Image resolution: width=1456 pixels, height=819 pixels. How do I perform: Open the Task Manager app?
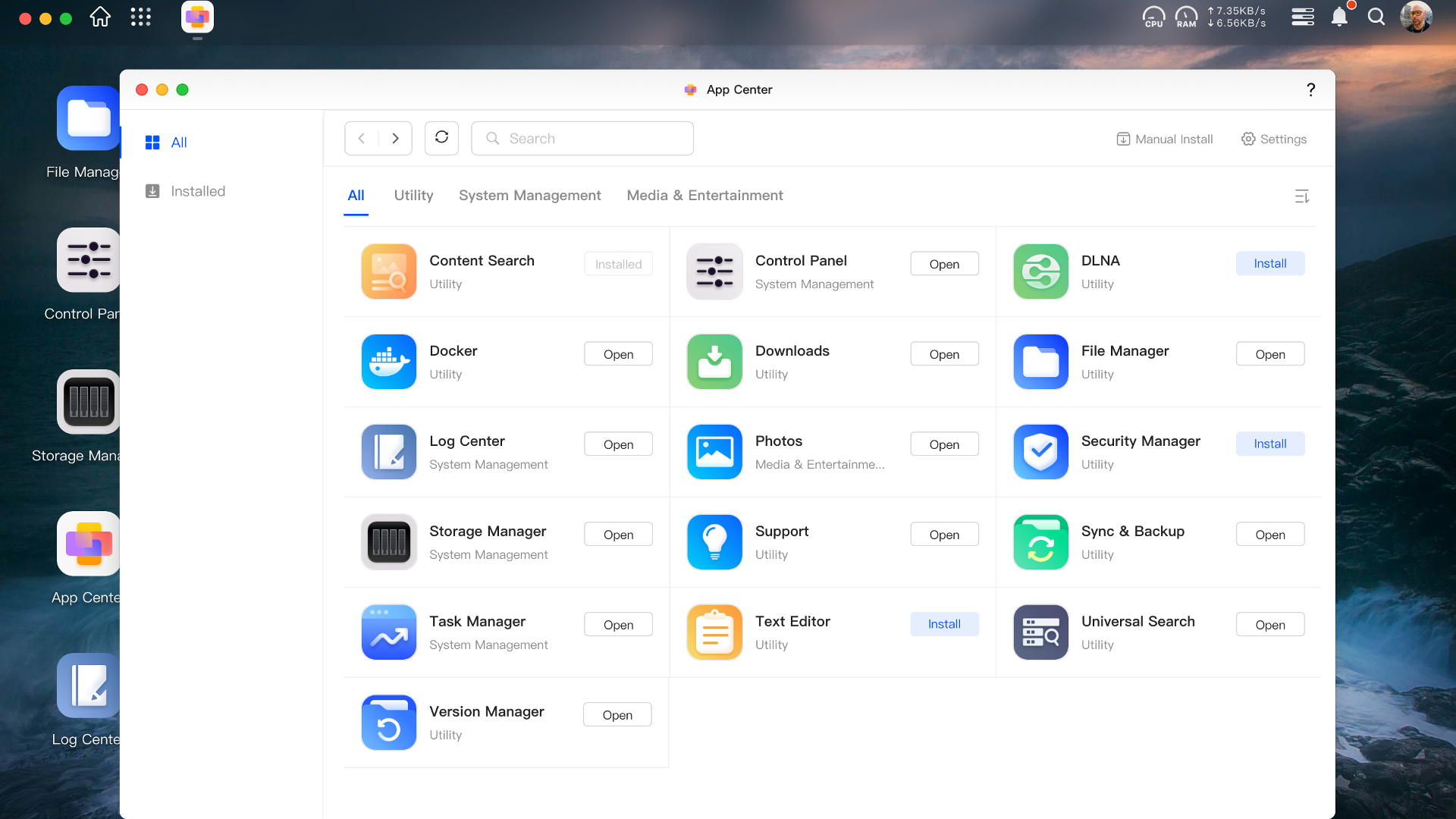click(618, 624)
